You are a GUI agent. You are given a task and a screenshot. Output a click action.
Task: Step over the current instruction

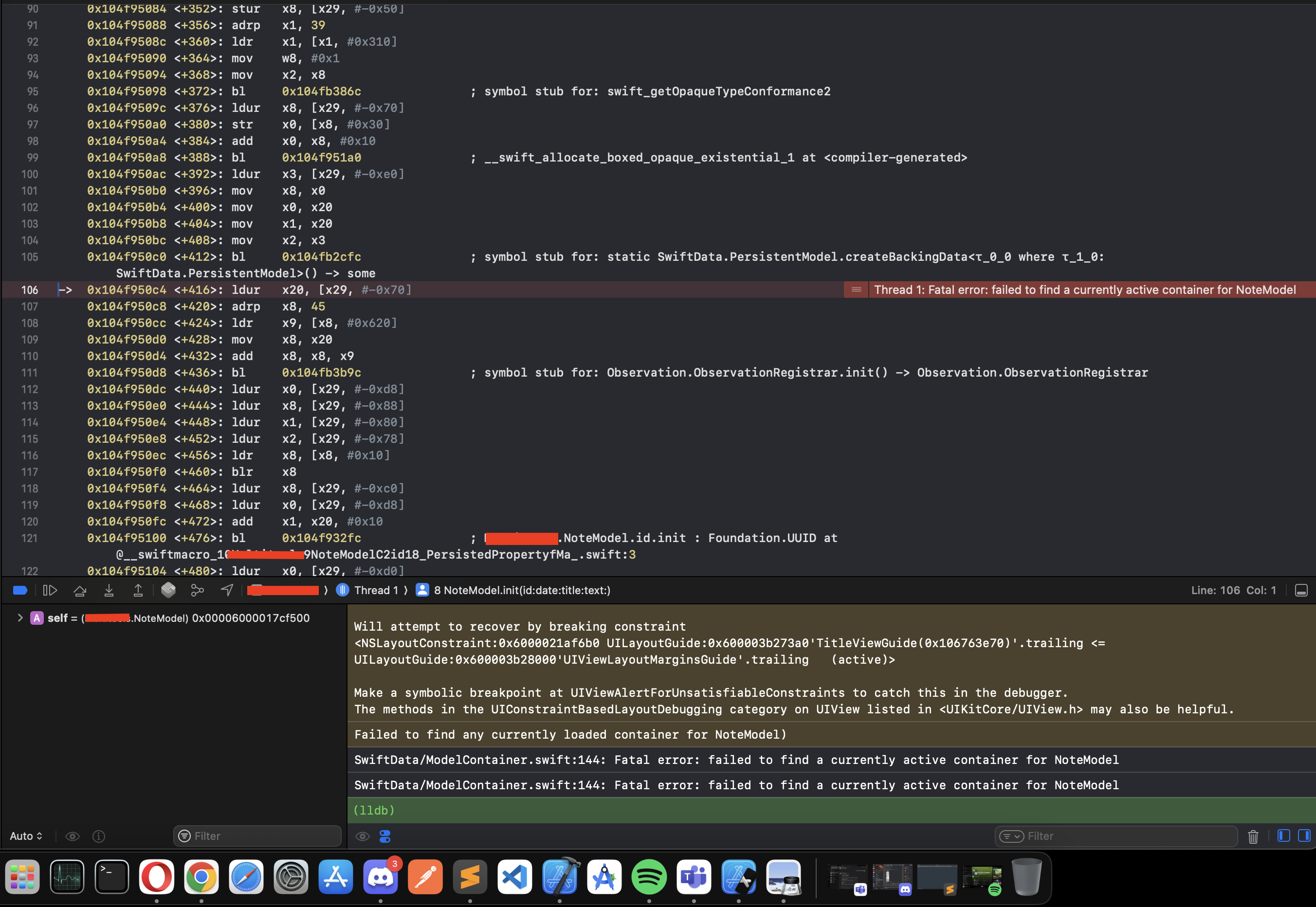pos(80,590)
